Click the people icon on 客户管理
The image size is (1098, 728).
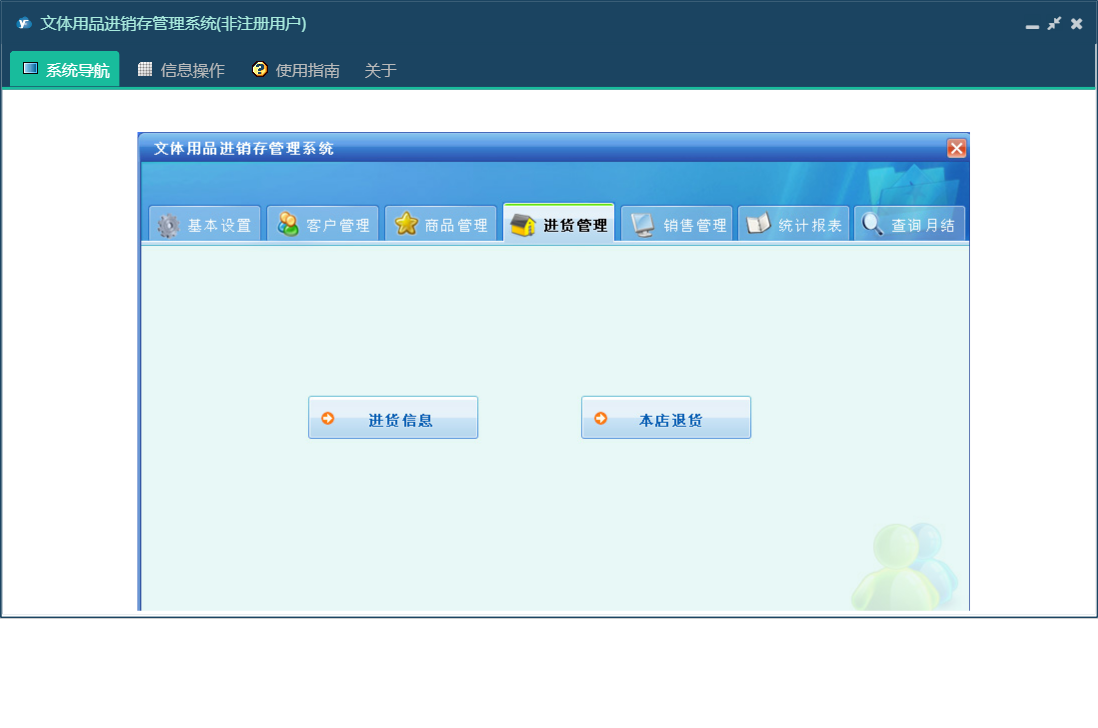click(x=288, y=224)
